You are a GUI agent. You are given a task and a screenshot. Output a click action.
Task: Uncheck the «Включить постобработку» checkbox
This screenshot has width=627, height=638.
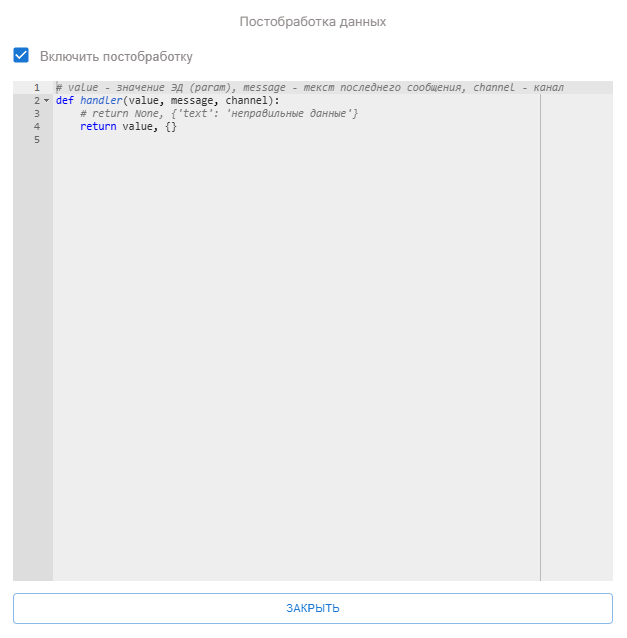point(21,56)
